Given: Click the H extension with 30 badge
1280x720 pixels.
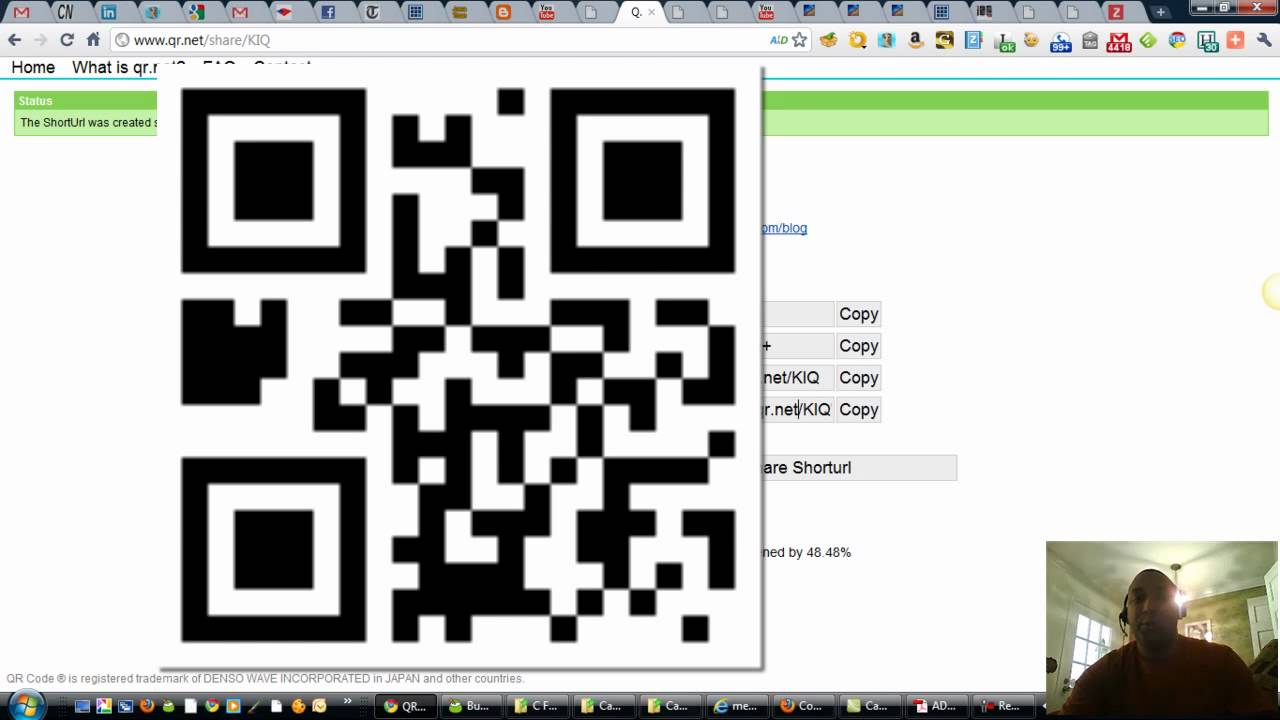Looking at the screenshot, I should pyautogui.click(x=1207, y=41).
